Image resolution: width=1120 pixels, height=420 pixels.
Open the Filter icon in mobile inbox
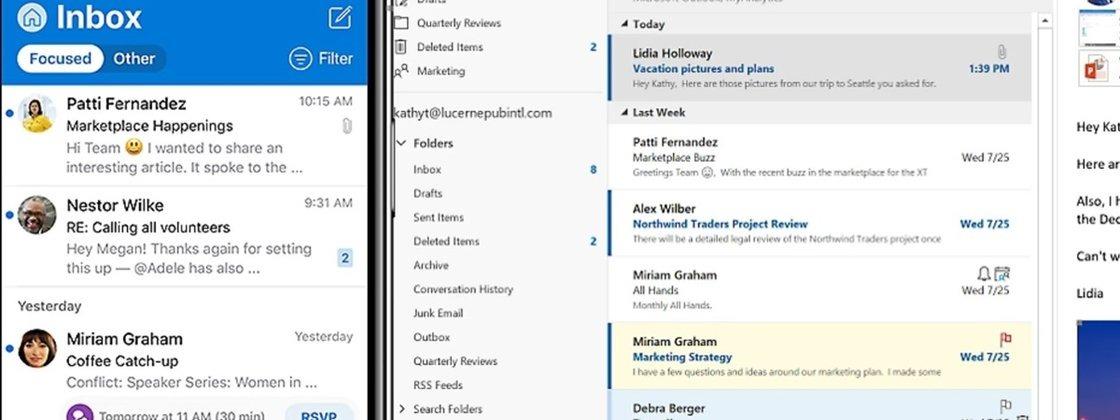(x=301, y=59)
